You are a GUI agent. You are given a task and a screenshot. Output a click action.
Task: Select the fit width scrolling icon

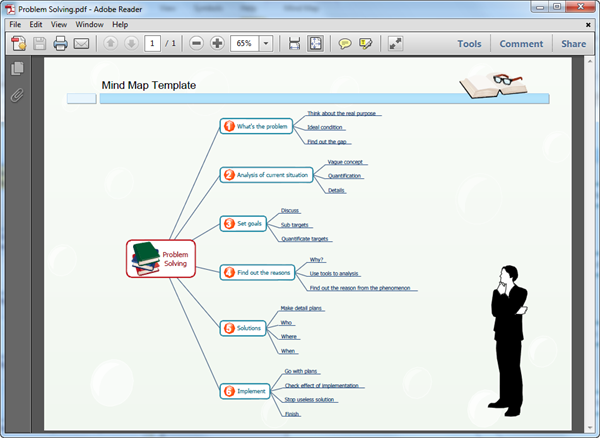pos(294,44)
